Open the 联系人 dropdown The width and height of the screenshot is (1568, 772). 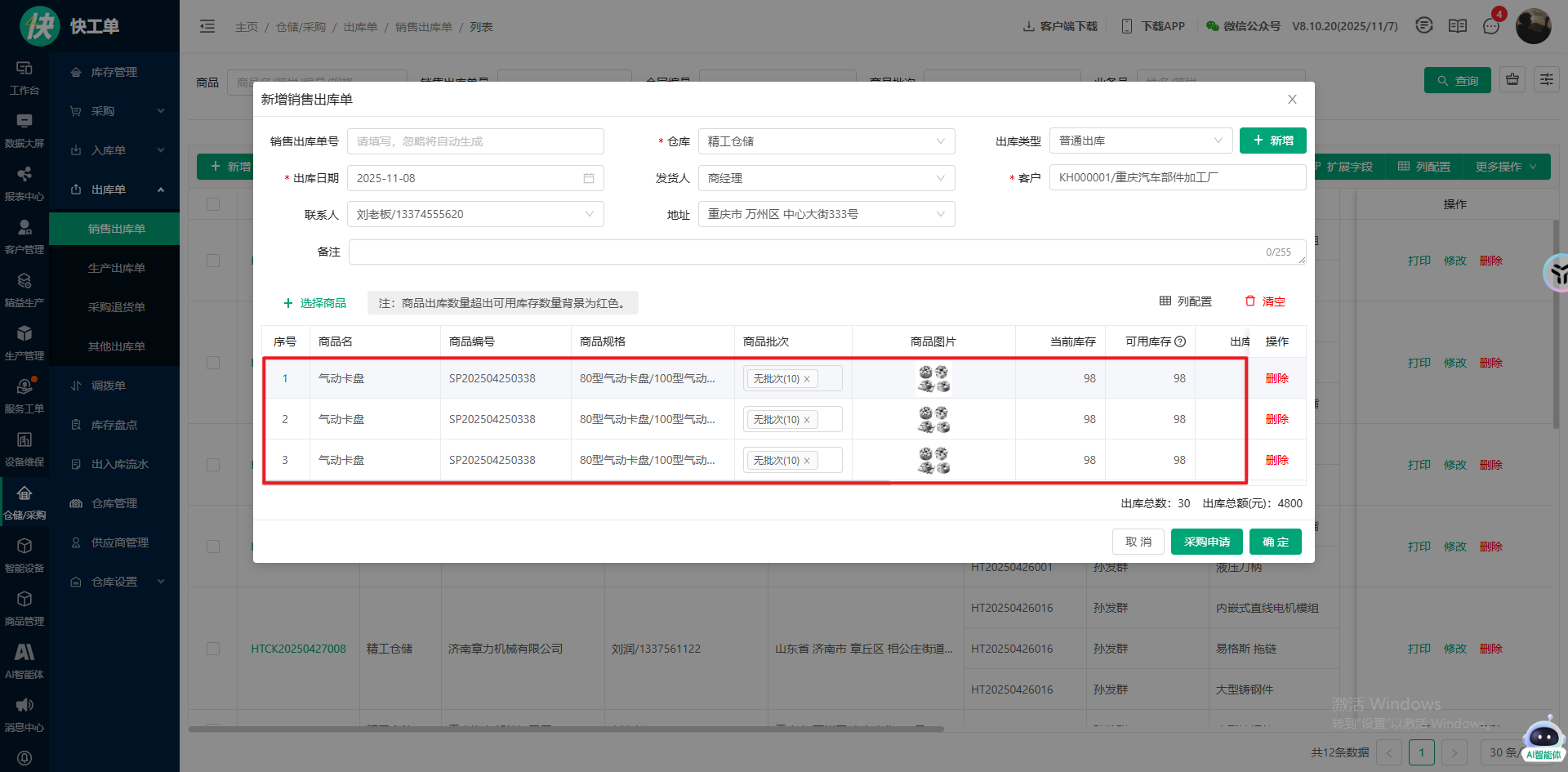474,214
